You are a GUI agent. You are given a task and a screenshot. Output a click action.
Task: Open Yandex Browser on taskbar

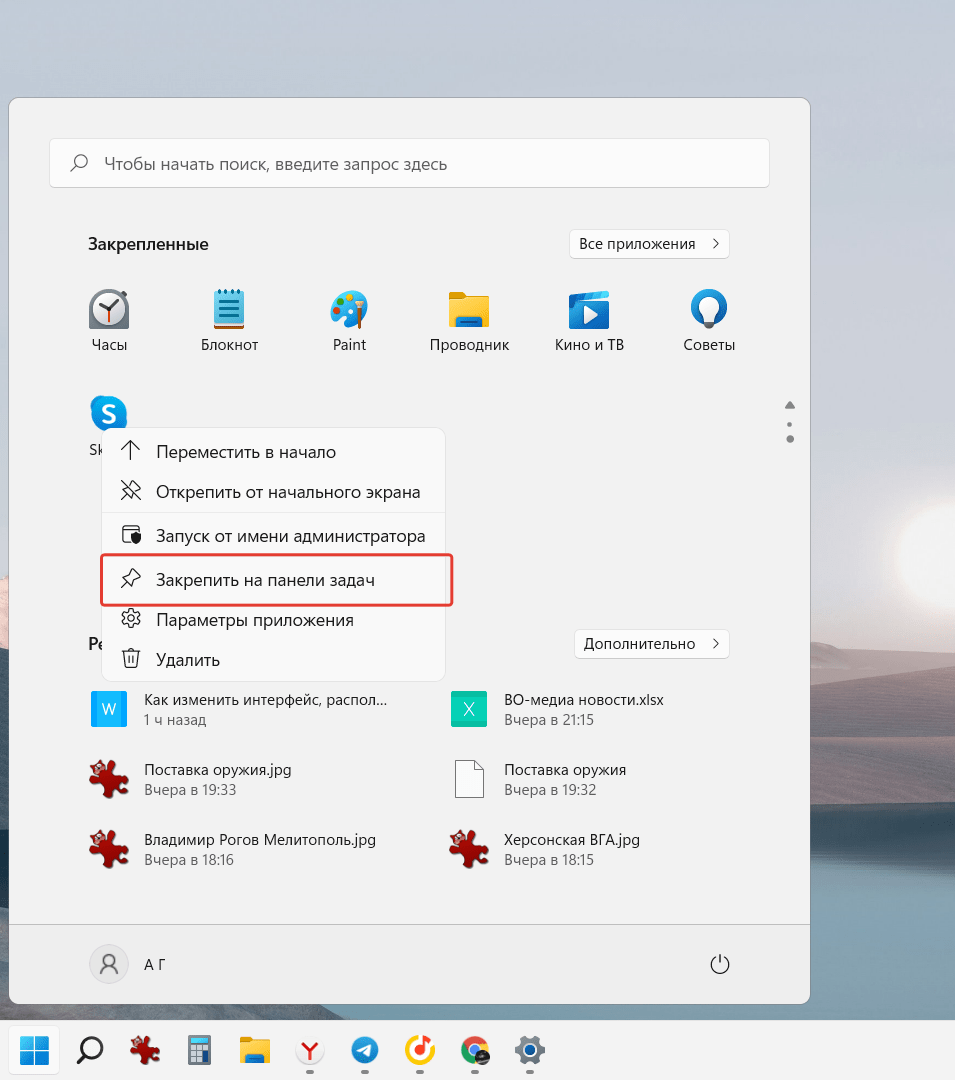[310, 1050]
